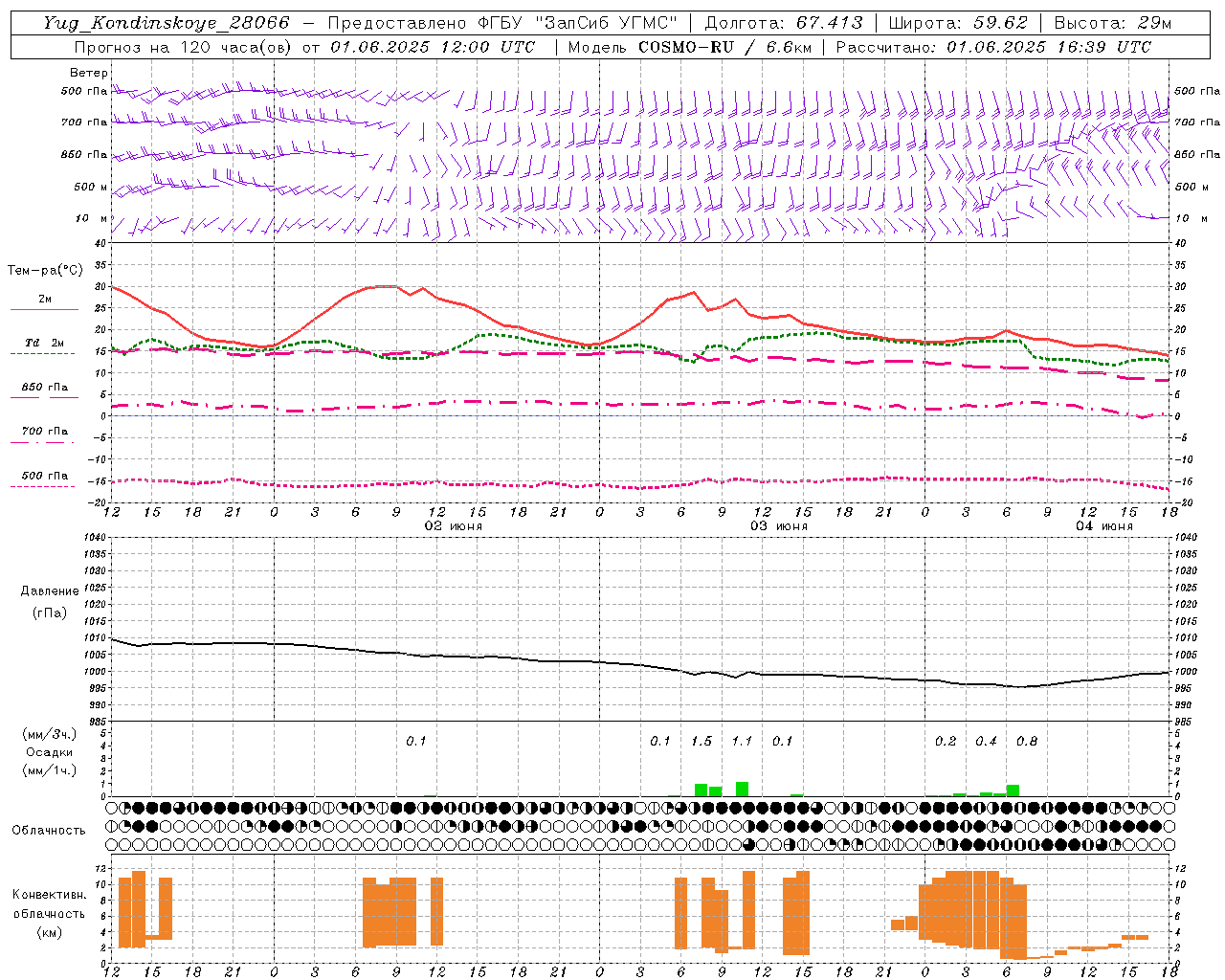Screen dimensions: 1225x980
Task: Click the 0.8 precipitation value
Action: coord(1027,742)
